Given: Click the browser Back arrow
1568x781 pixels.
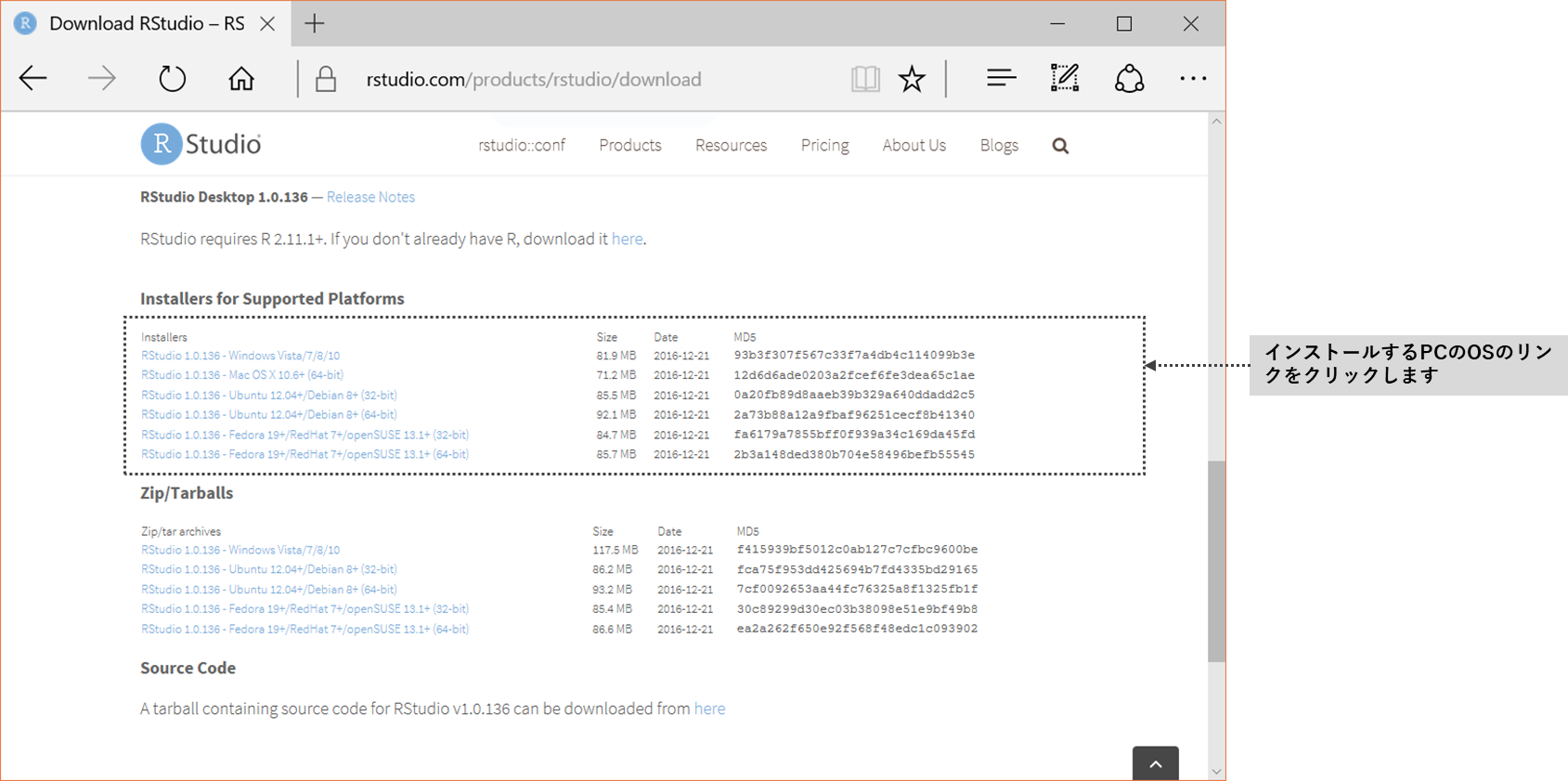Looking at the screenshot, I should (33, 79).
